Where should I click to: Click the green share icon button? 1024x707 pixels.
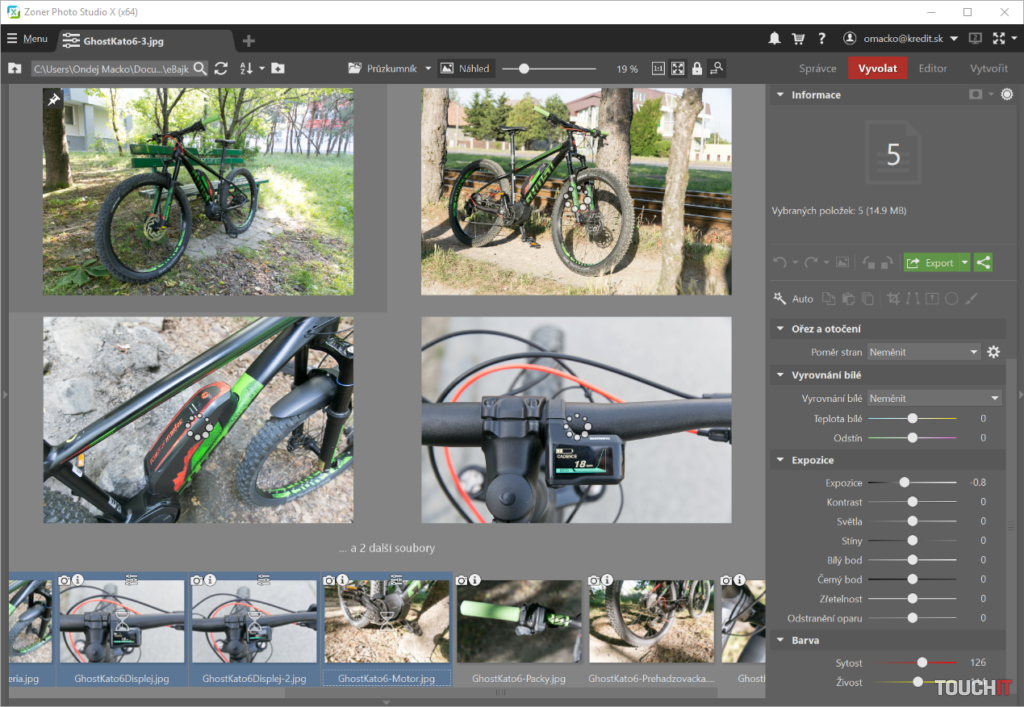984,262
